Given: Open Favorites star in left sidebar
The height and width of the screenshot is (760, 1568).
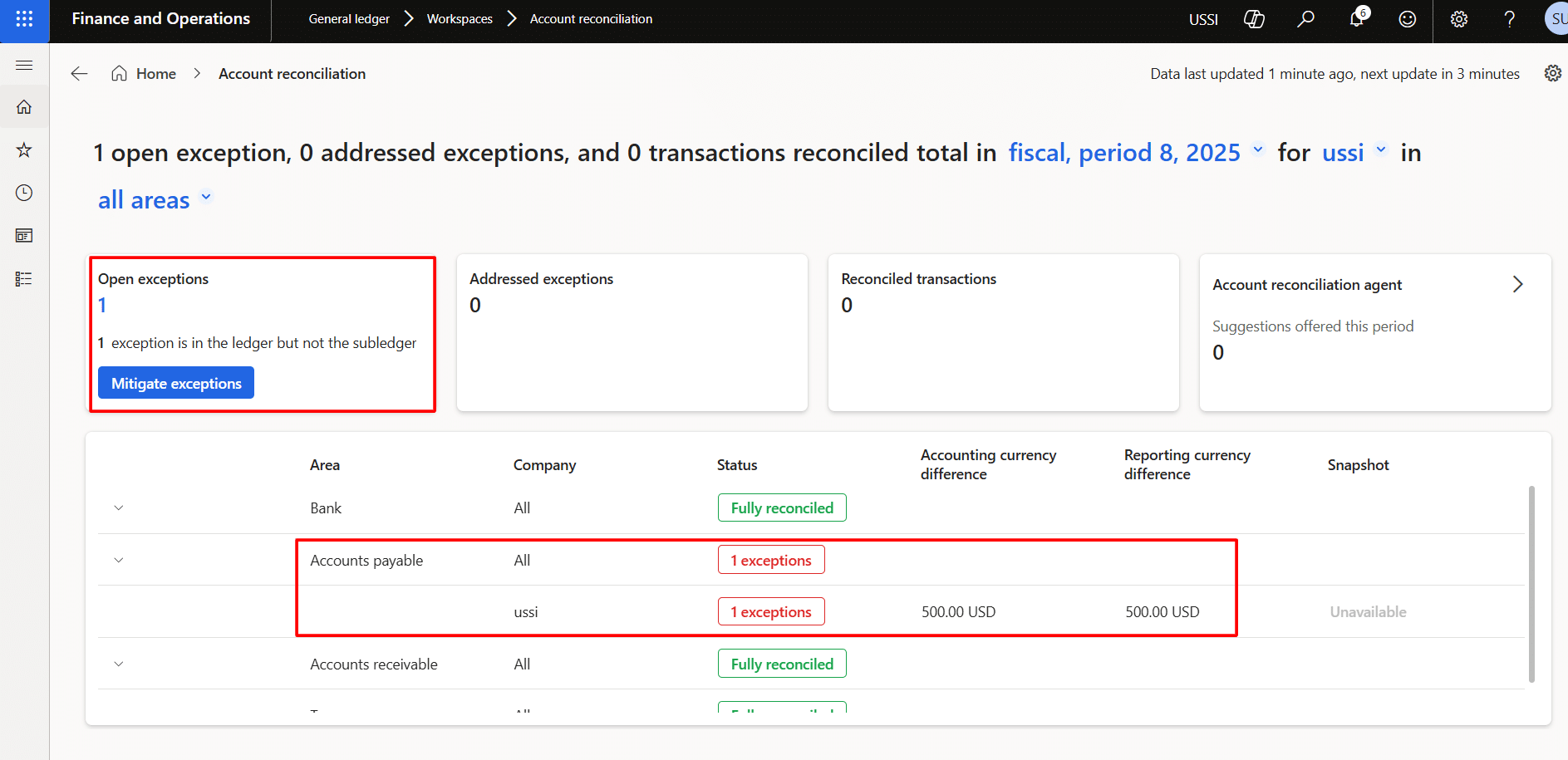Looking at the screenshot, I should click(24, 150).
